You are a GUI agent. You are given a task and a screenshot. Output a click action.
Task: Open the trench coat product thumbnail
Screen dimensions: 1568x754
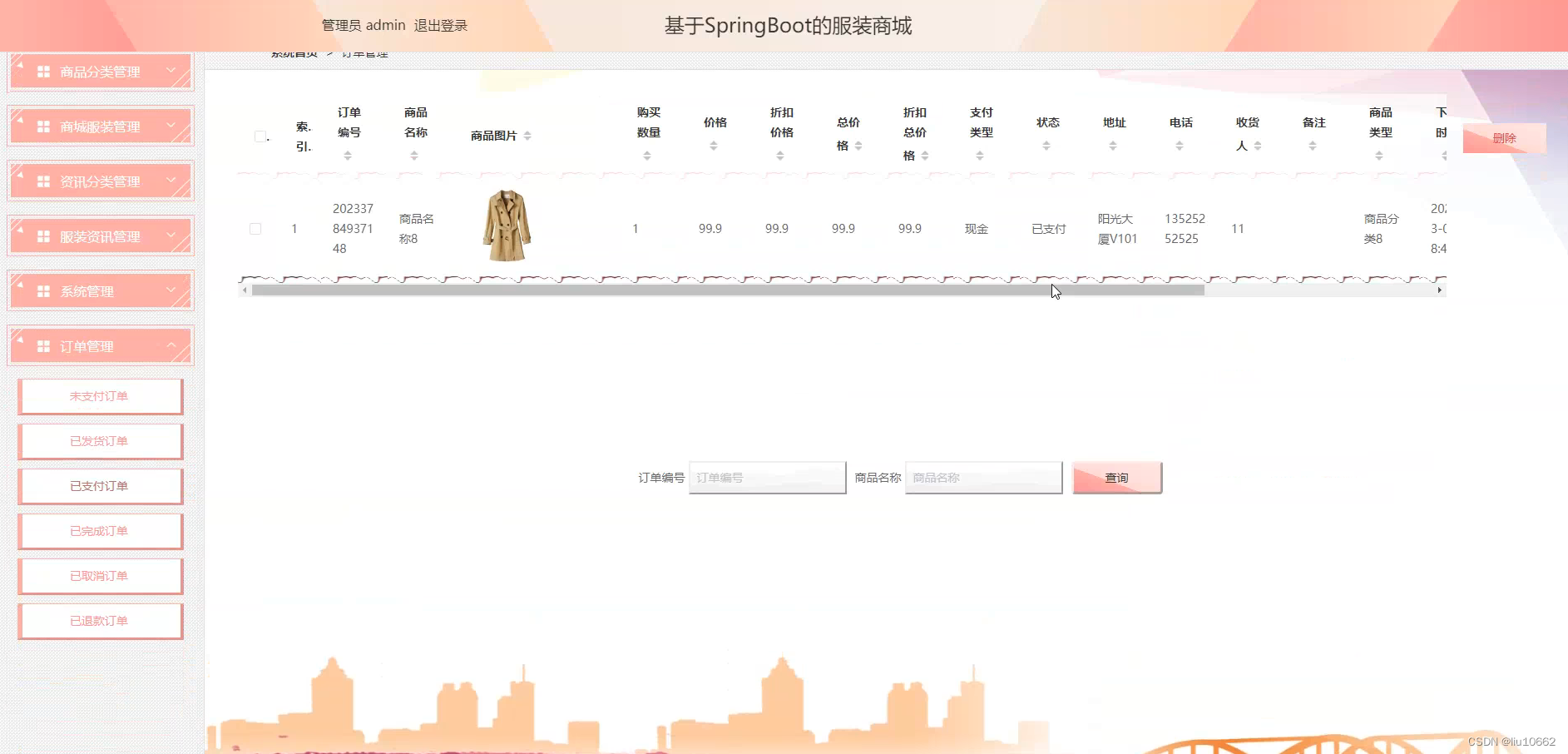click(507, 226)
